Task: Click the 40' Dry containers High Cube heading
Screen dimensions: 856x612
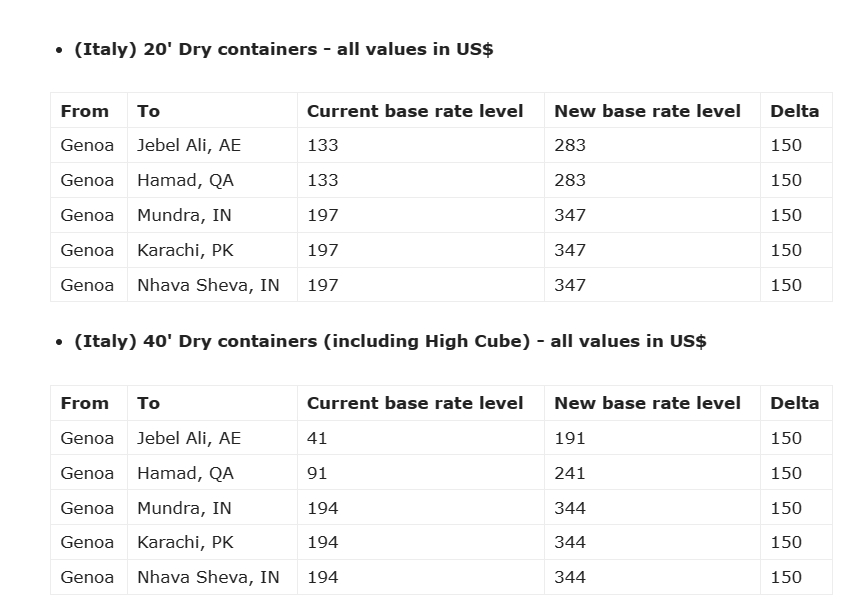Action: point(390,341)
